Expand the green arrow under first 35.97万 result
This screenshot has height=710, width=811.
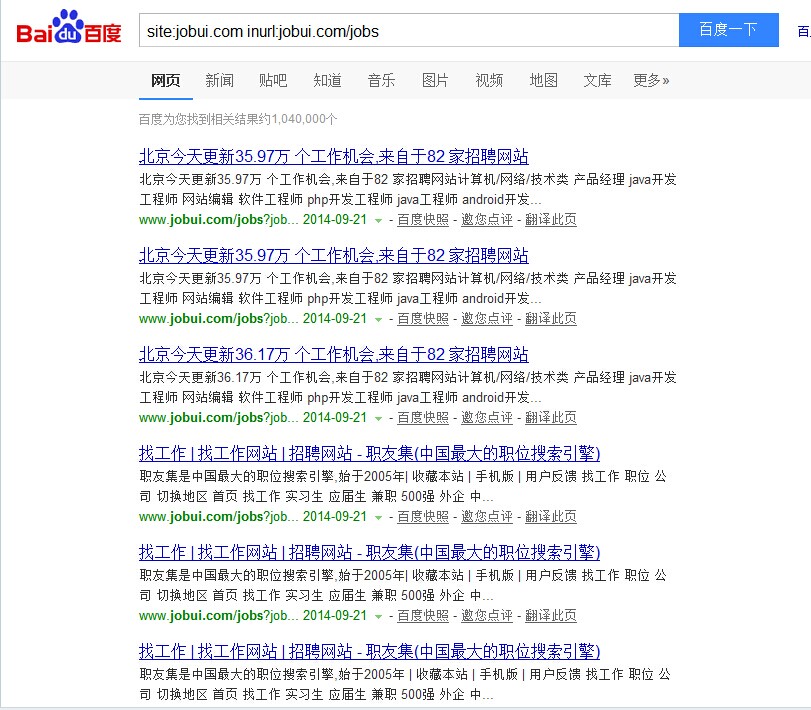point(379,221)
